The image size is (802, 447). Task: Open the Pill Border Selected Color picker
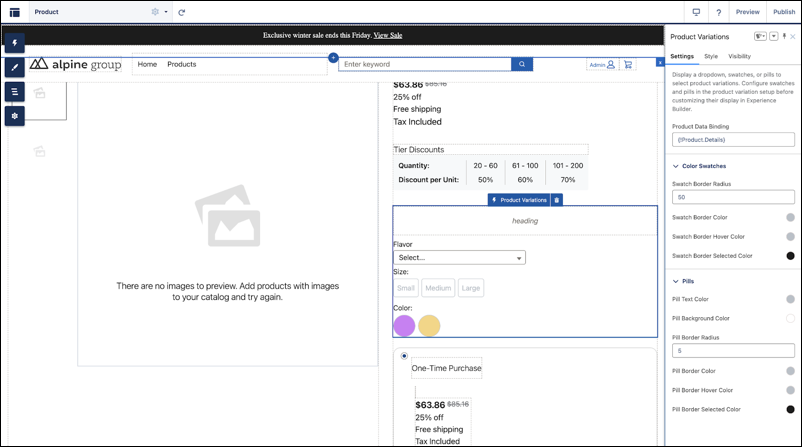tap(790, 409)
